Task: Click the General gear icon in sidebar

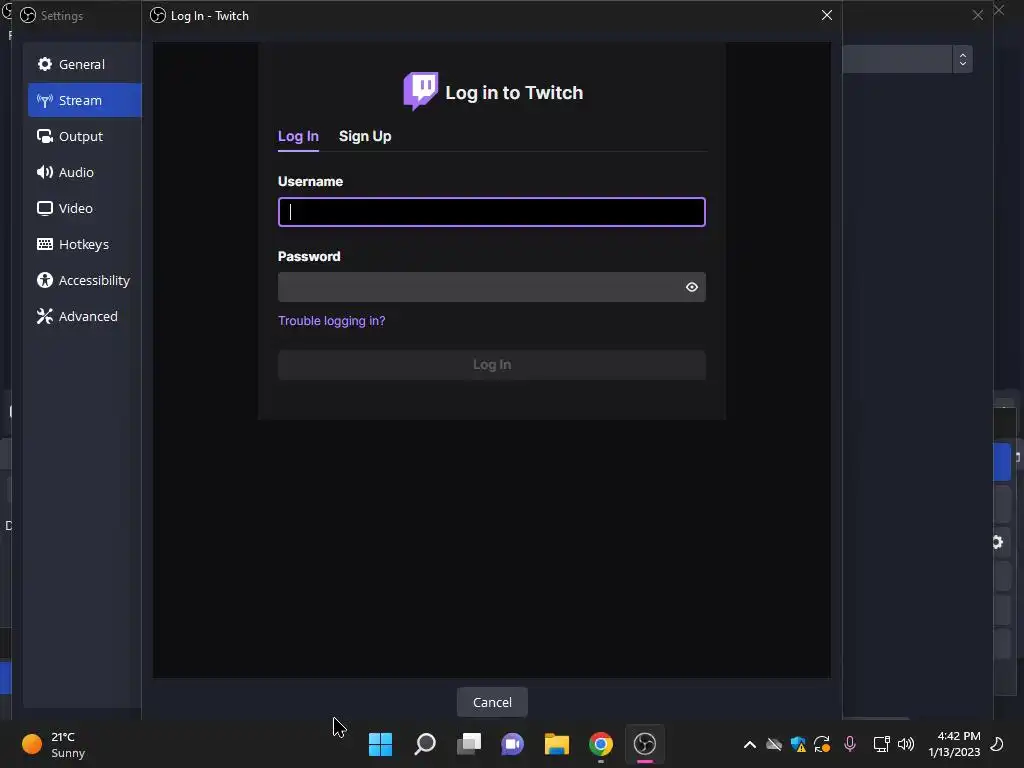Action: pos(44,64)
